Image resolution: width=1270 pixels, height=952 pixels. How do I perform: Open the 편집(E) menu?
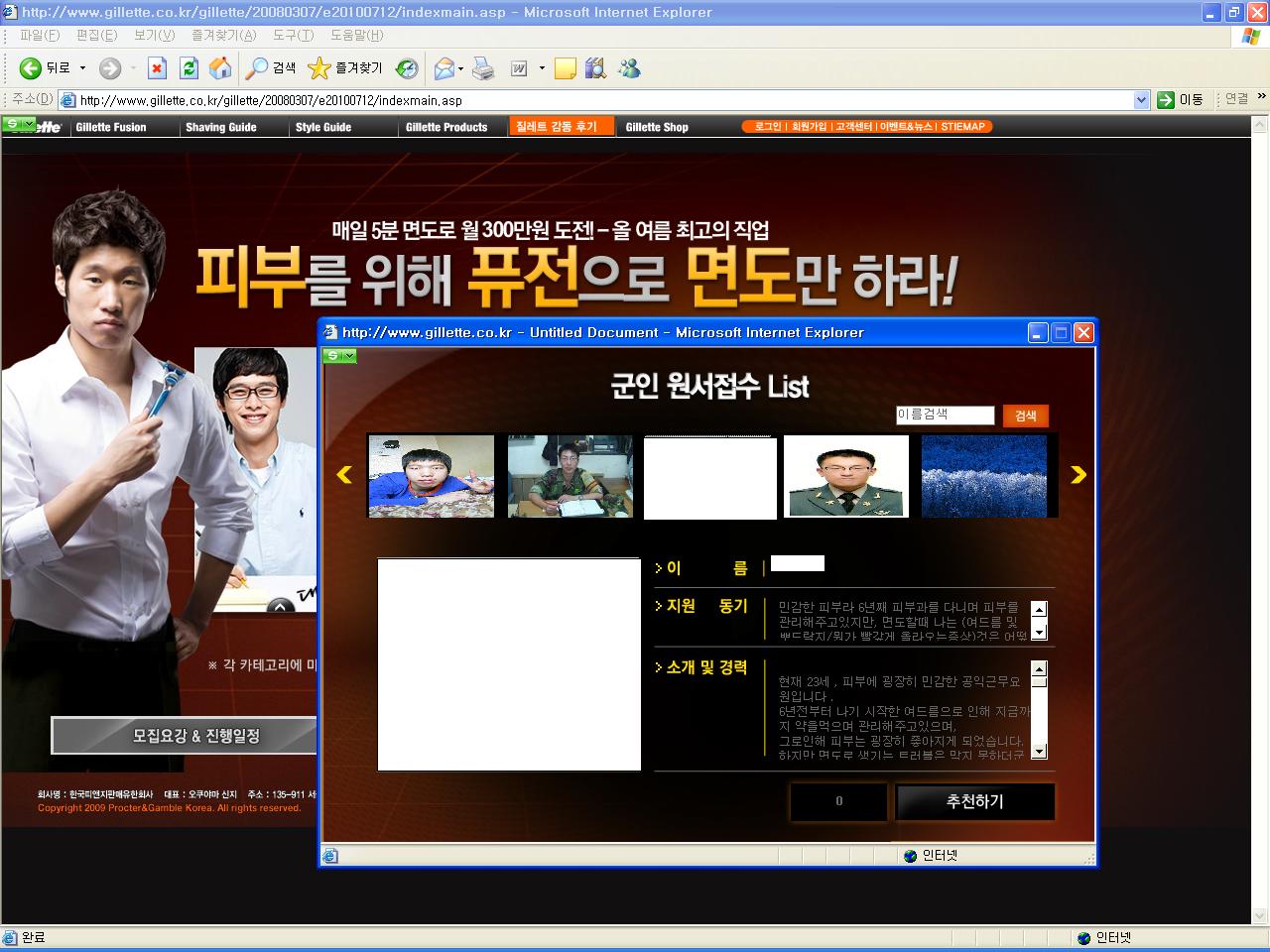96,36
